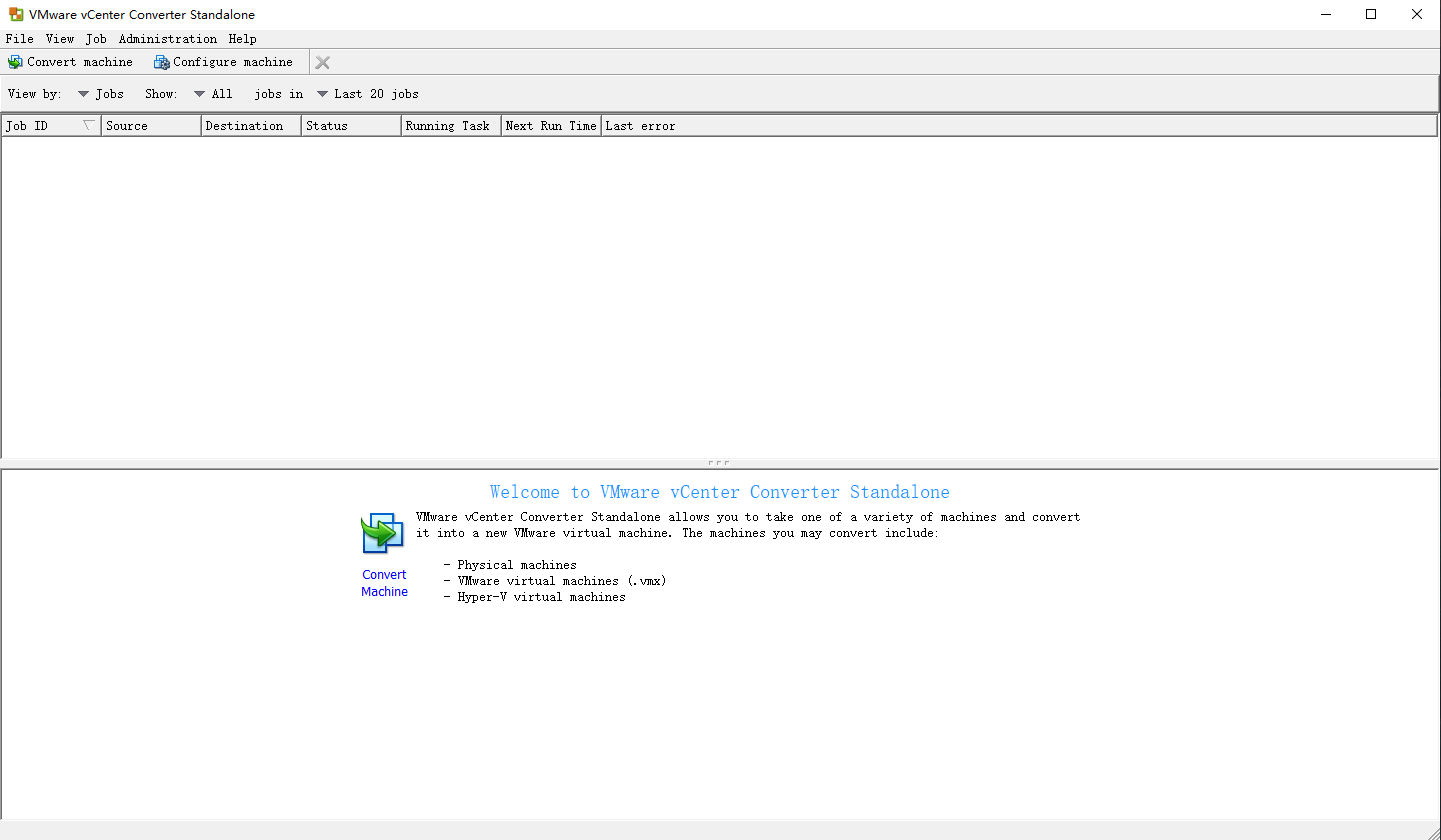Open the View menu
The width and height of the screenshot is (1441, 840).
60,39
